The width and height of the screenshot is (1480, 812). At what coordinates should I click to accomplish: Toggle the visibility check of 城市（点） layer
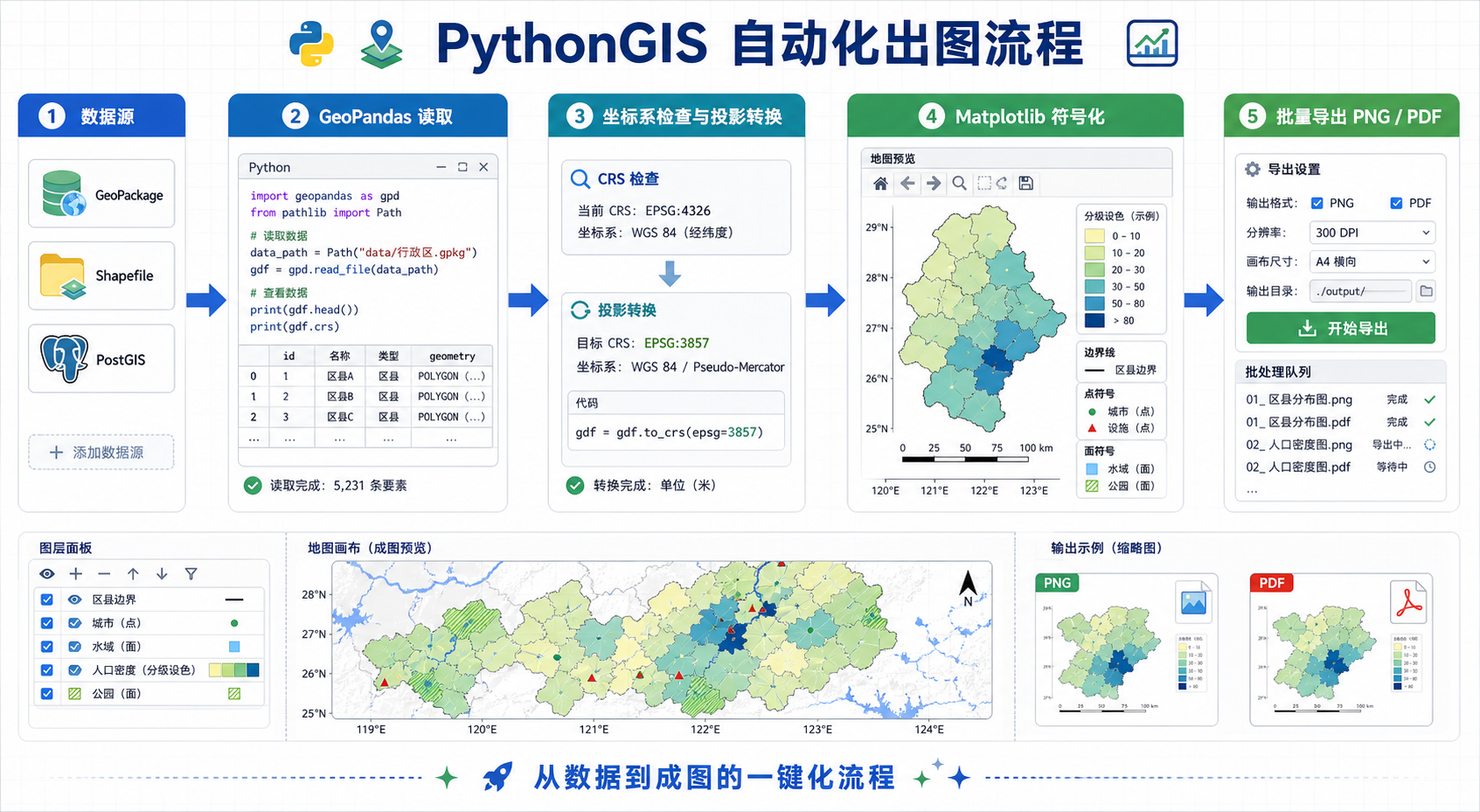75,623
